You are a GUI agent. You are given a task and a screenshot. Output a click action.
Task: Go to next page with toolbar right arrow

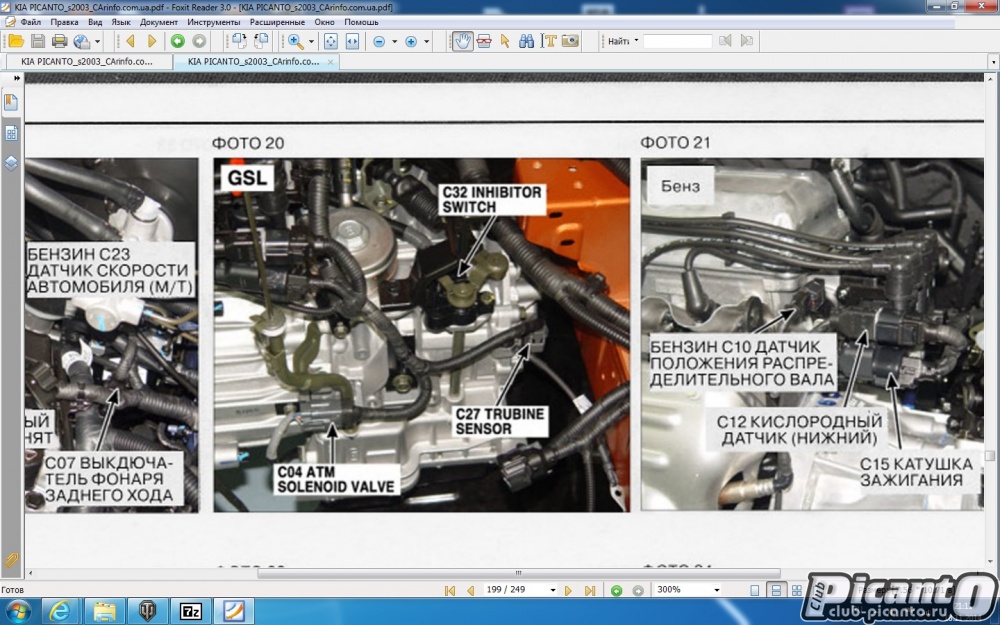point(152,41)
